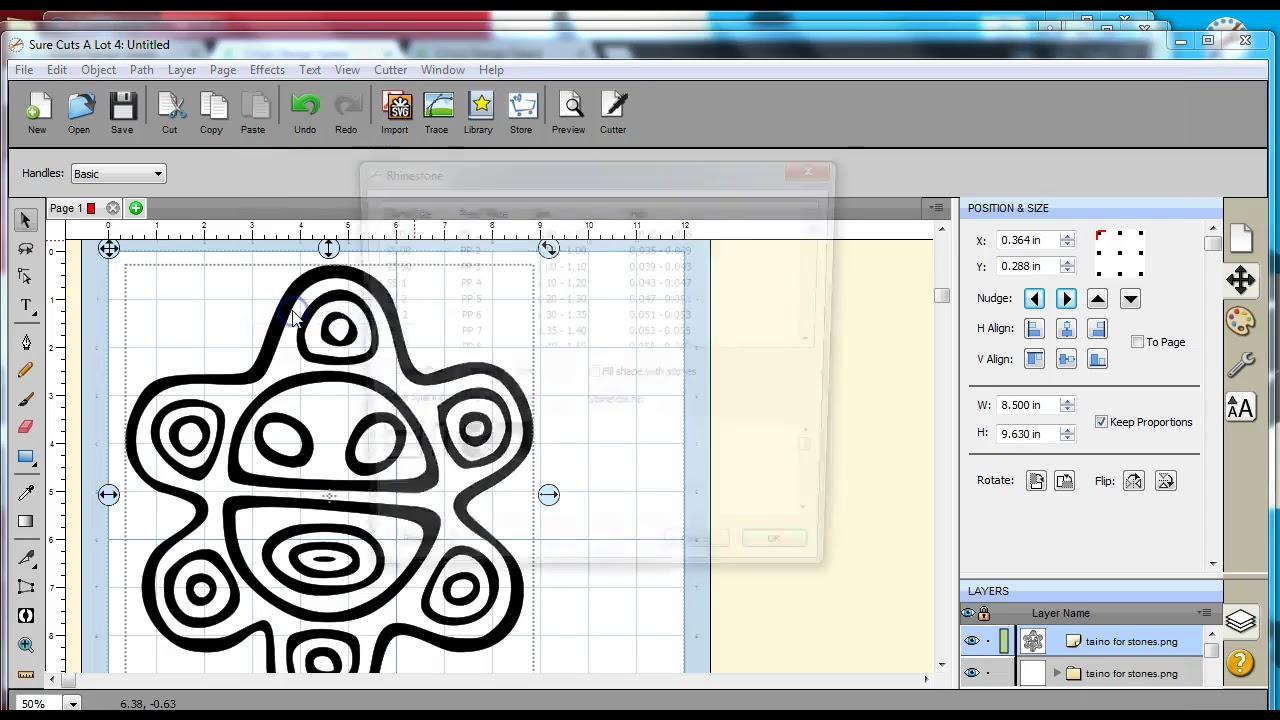Select the Lasso selection tool
Screen dimensions: 1280x720
(x=26, y=249)
